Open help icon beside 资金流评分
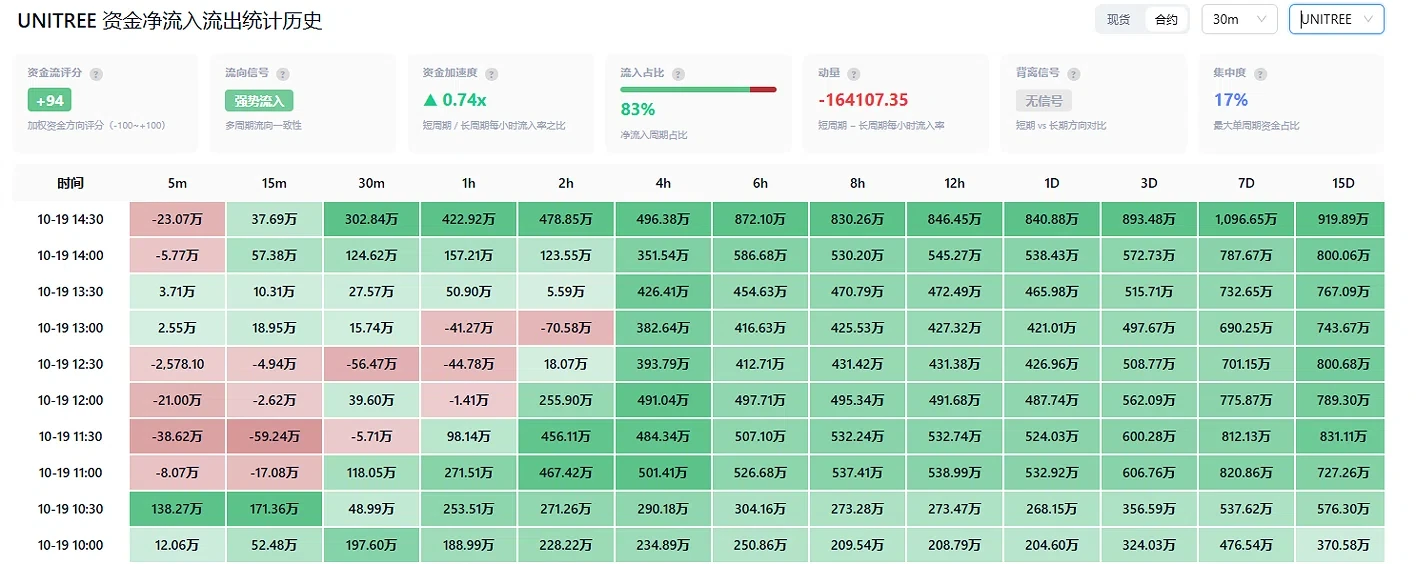Screen dimensions: 1416x564 tap(96, 74)
